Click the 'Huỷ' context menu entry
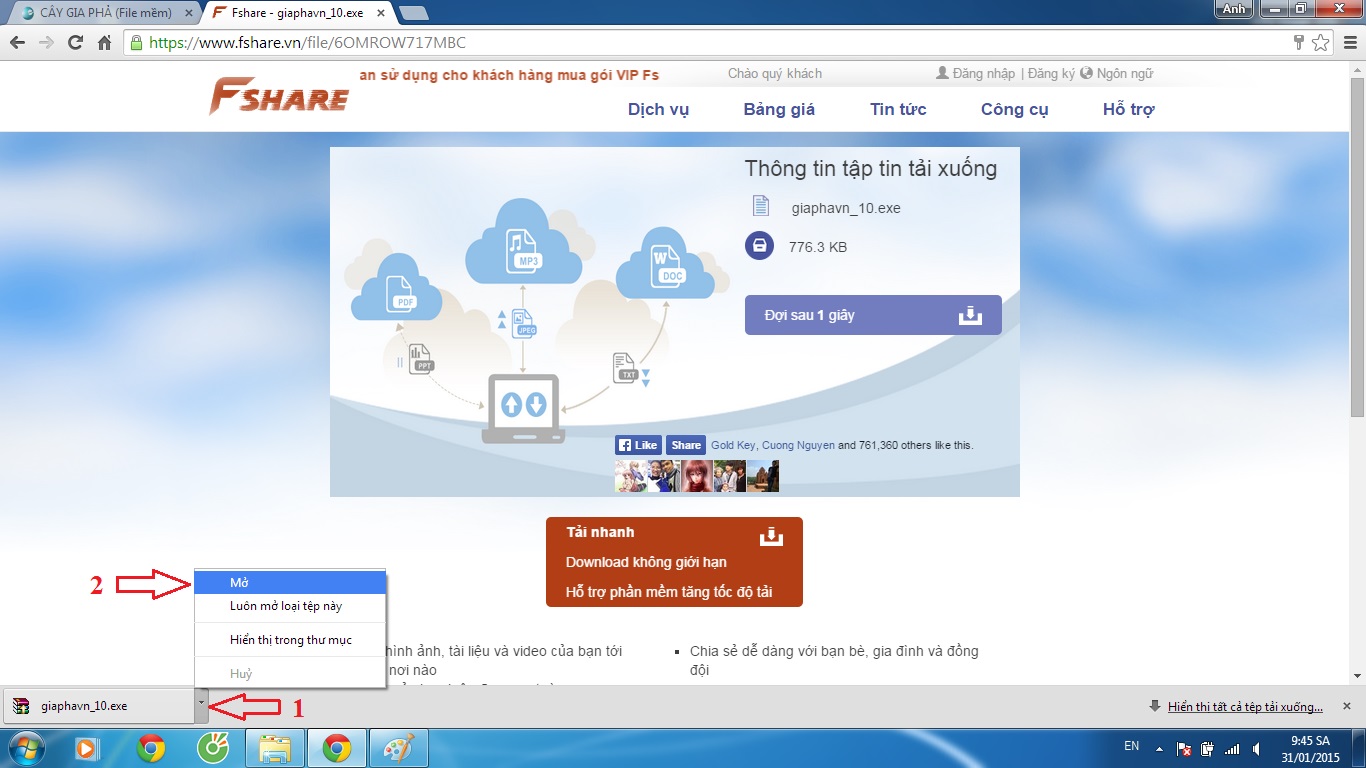1366x768 pixels. 290,674
